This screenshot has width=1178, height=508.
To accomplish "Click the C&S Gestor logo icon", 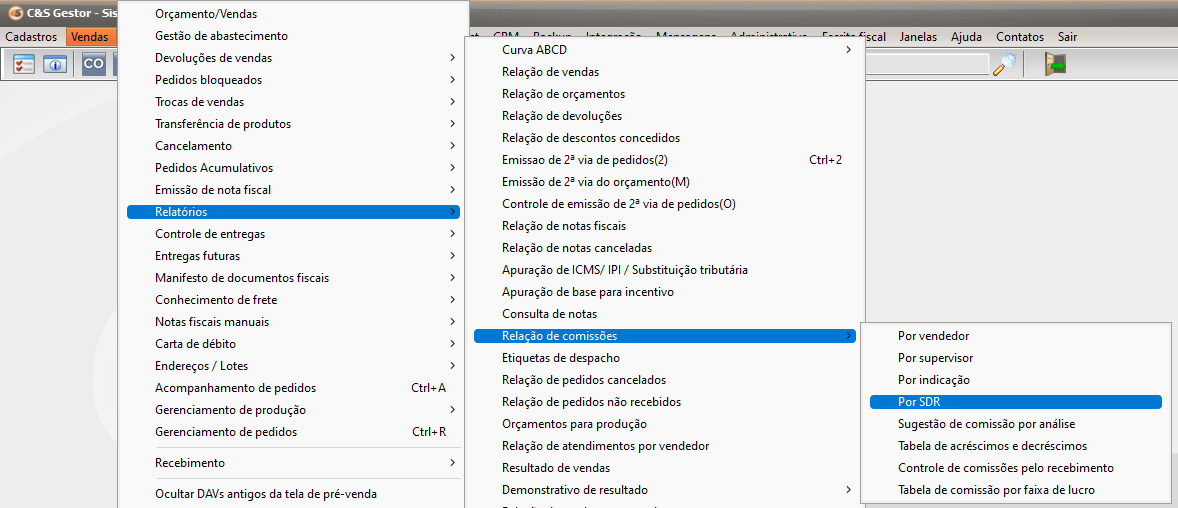I will click(x=14, y=13).
